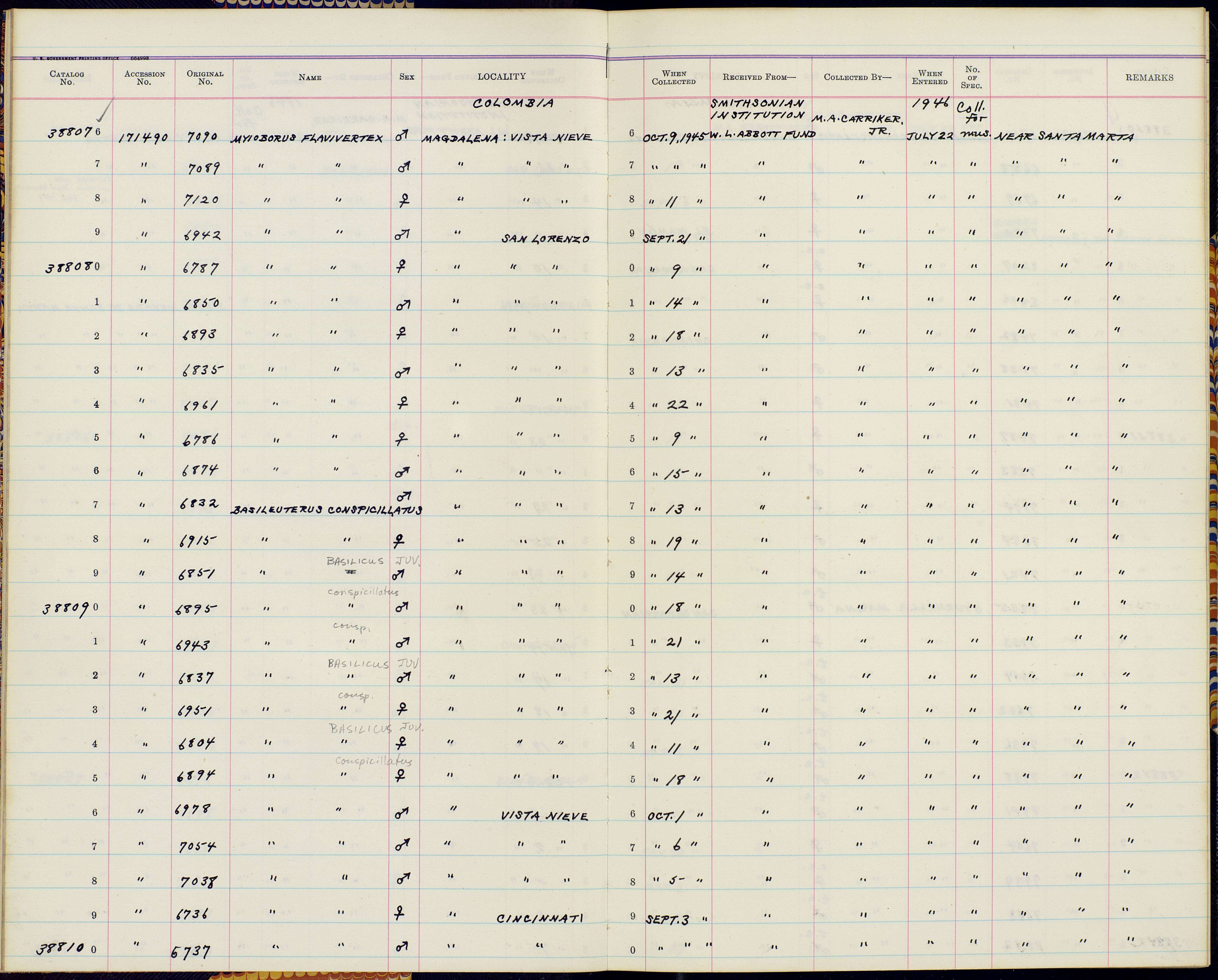Click original number 6835
This screenshot has height=980, width=1218.
203,370
